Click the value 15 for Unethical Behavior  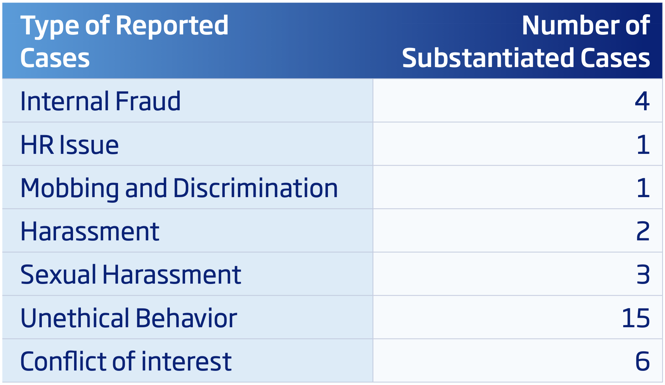click(636, 318)
